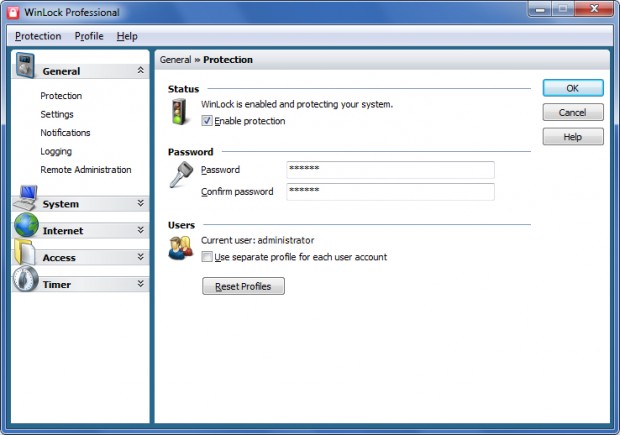Collapse the General section chevron
The image size is (620, 435).
point(140,70)
